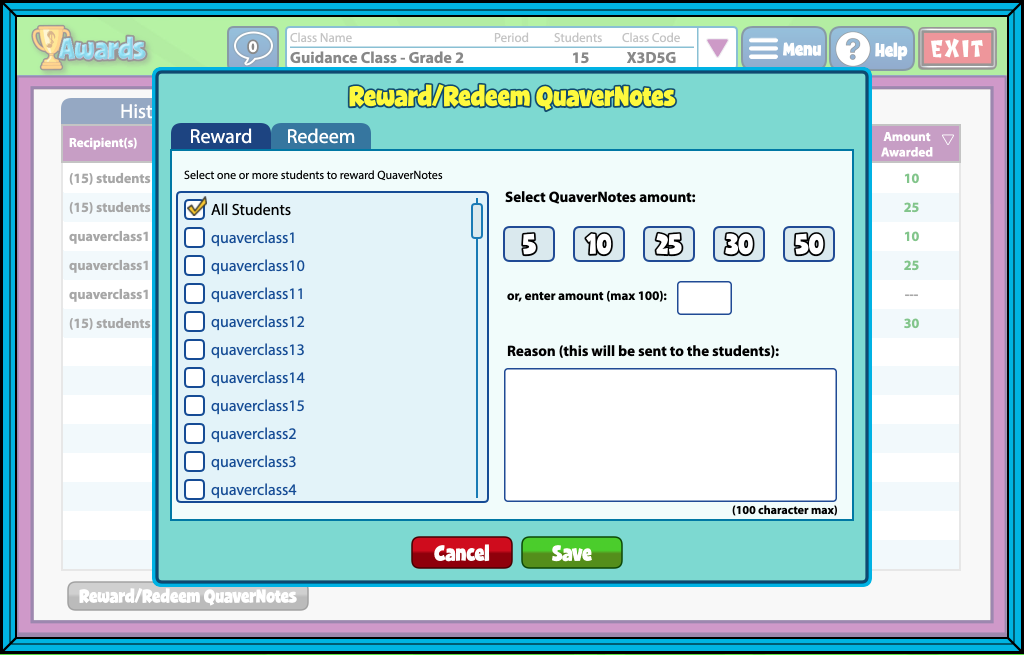Check the quaverclass4 checkbox

(x=195, y=490)
